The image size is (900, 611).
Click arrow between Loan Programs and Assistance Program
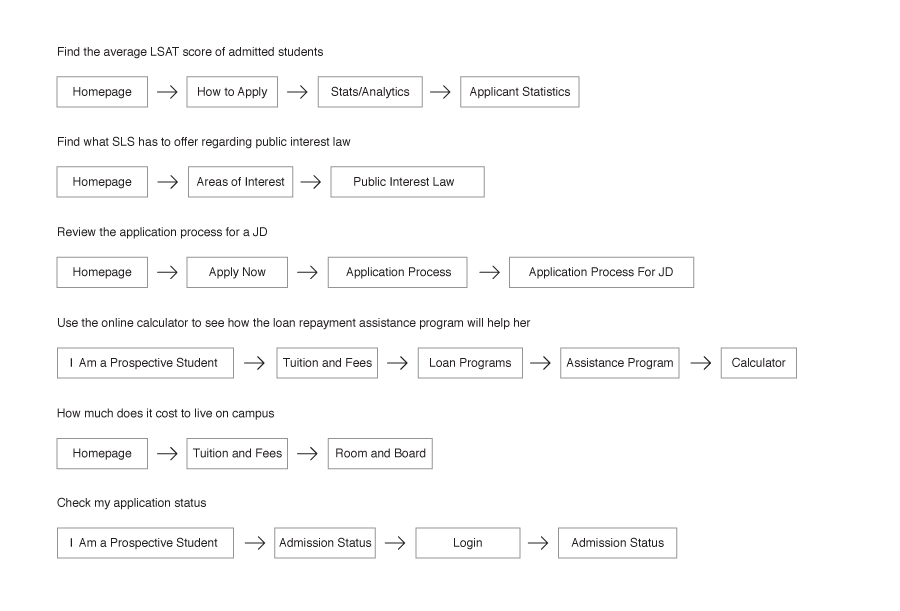(x=540, y=363)
